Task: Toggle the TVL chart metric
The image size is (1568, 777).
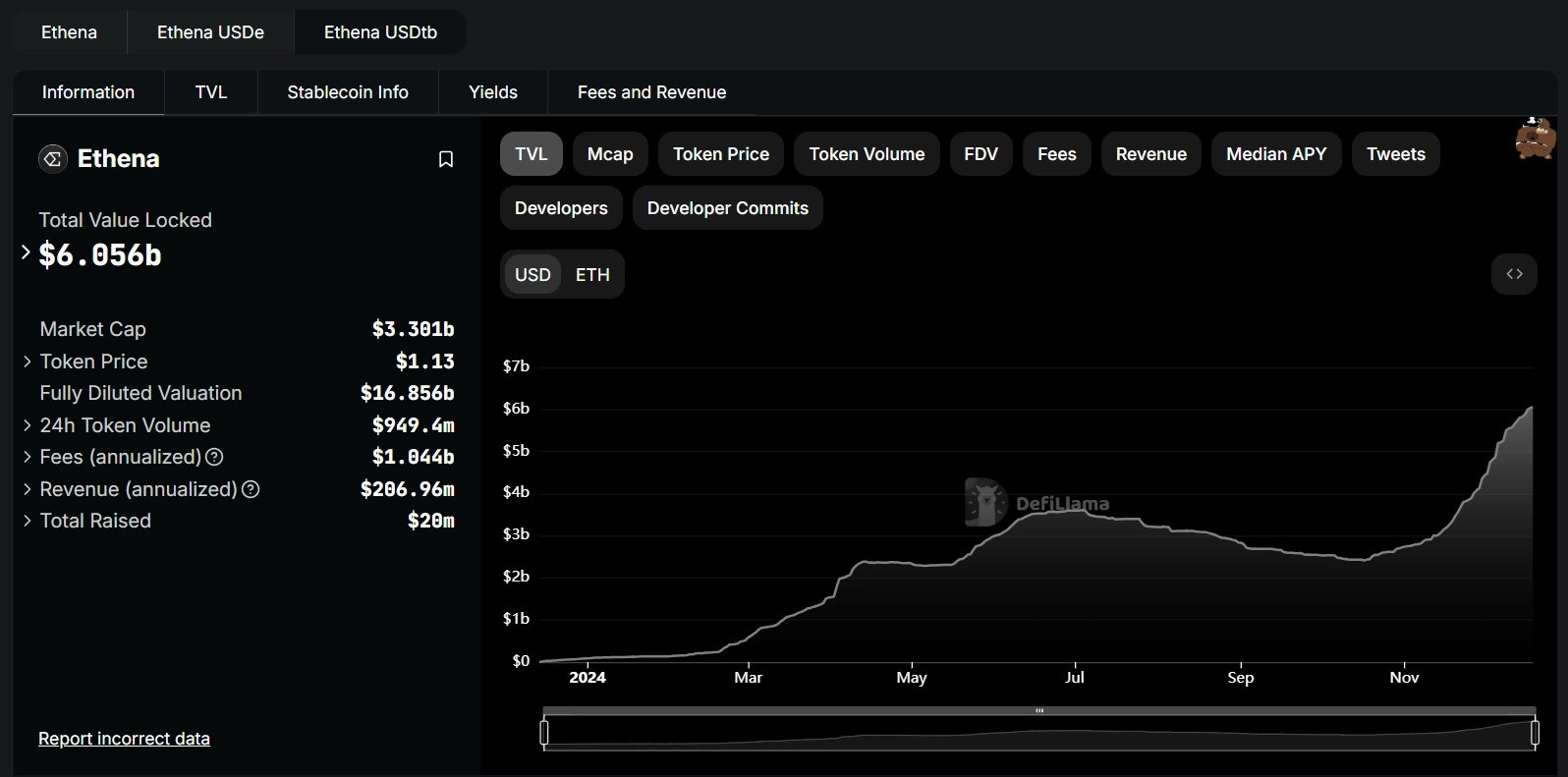Action: click(x=532, y=154)
